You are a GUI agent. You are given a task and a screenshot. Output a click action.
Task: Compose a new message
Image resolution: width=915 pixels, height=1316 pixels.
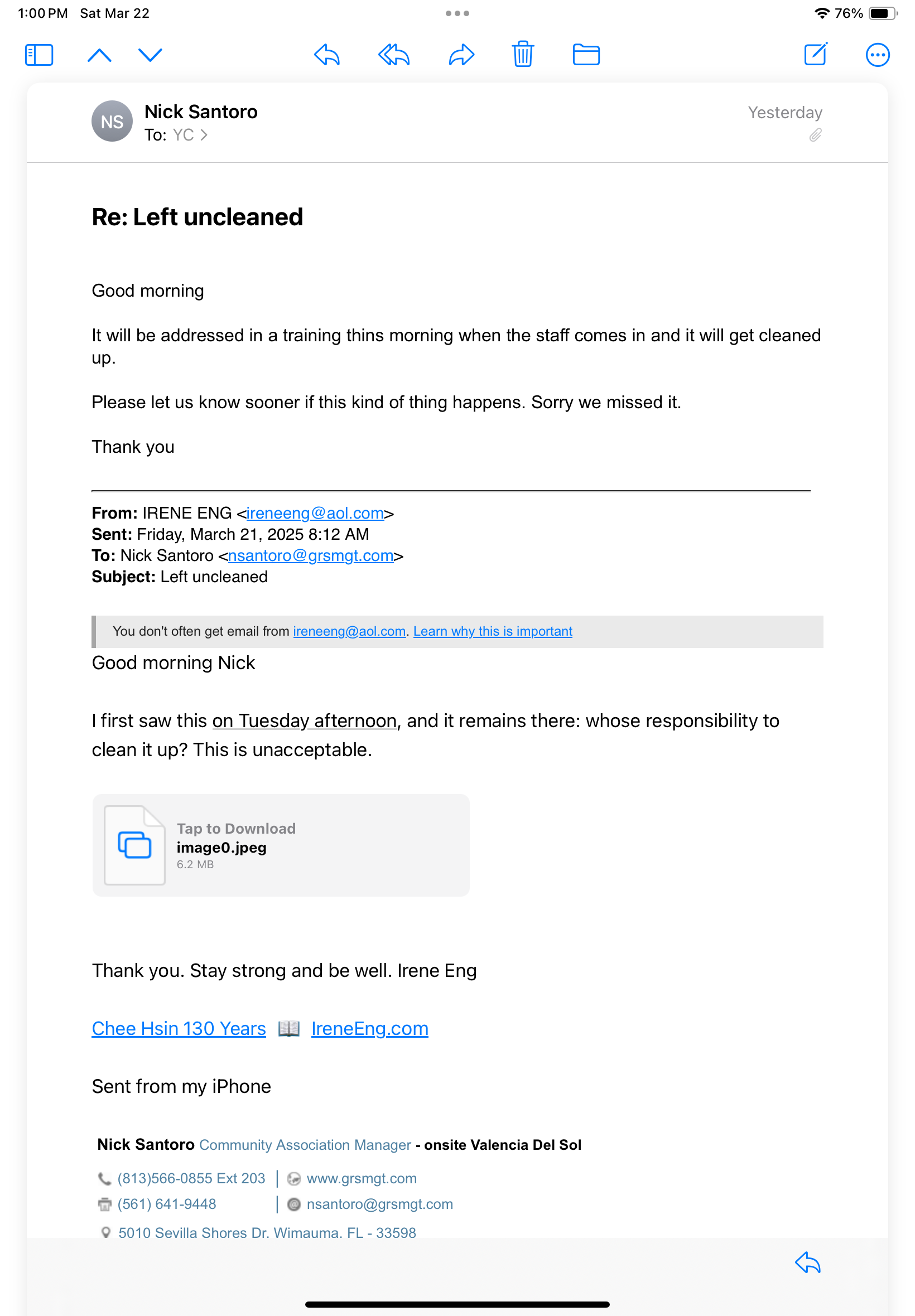[815, 55]
